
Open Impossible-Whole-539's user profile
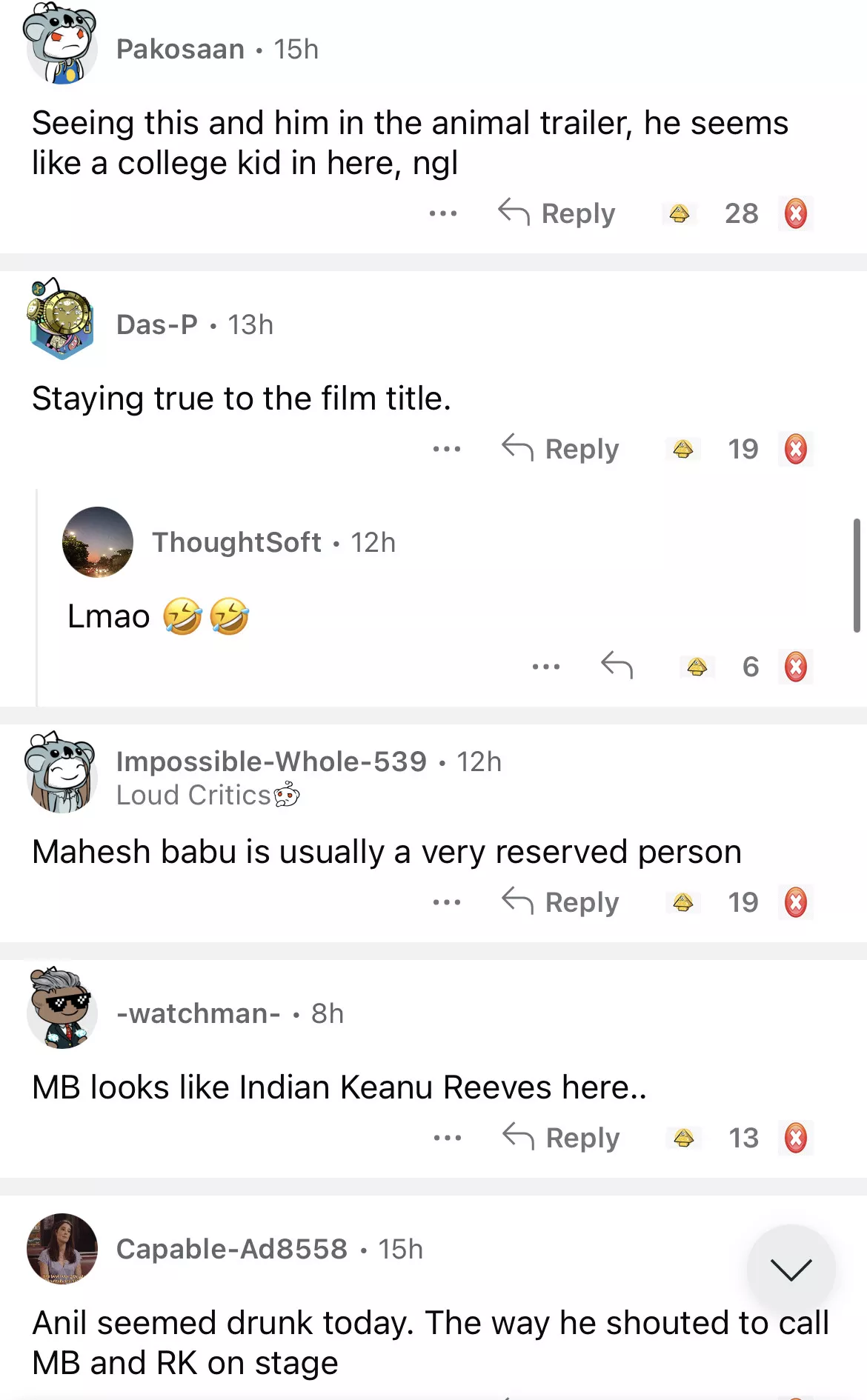pyautogui.click(x=271, y=761)
